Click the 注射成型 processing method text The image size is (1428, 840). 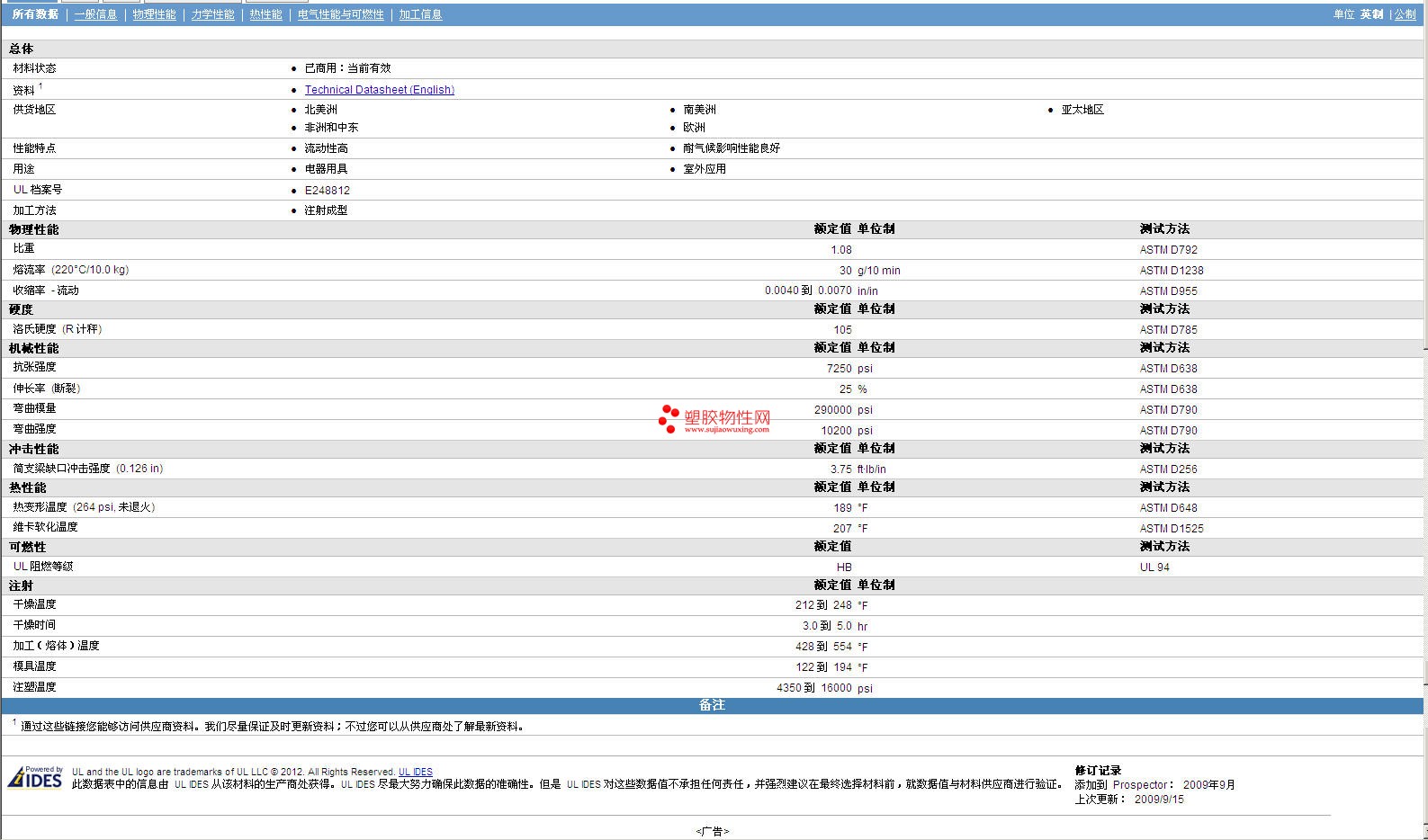326,210
